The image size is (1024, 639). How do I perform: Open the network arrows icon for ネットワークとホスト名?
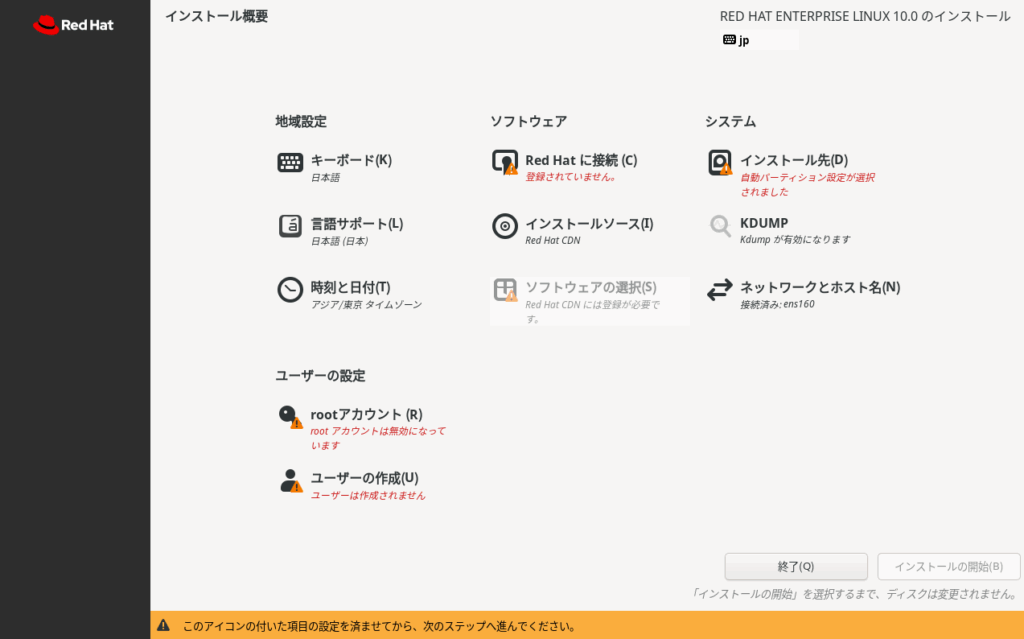coord(720,290)
